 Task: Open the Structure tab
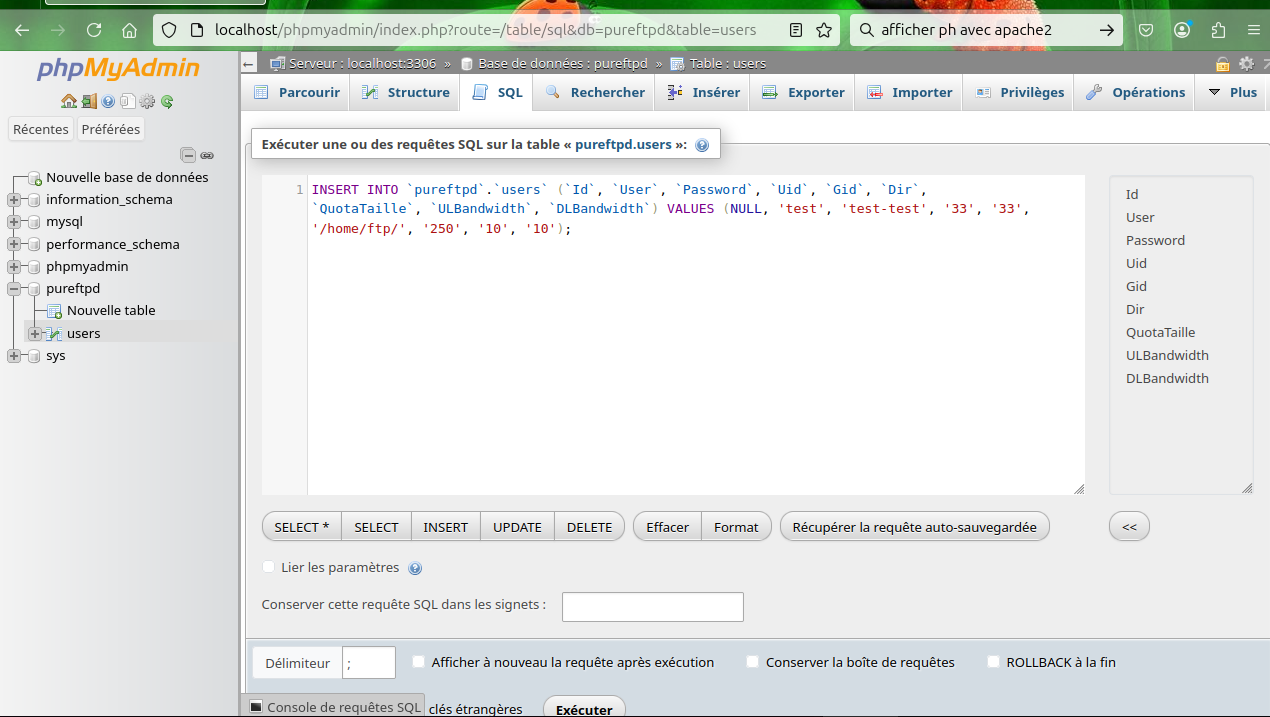click(x=405, y=93)
